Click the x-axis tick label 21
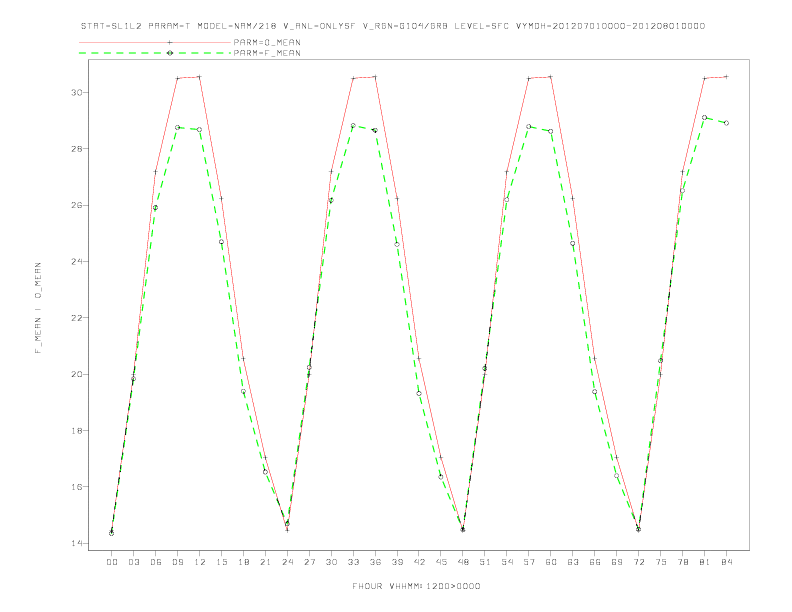Screen dimensions: 792x612 click(265, 562)
